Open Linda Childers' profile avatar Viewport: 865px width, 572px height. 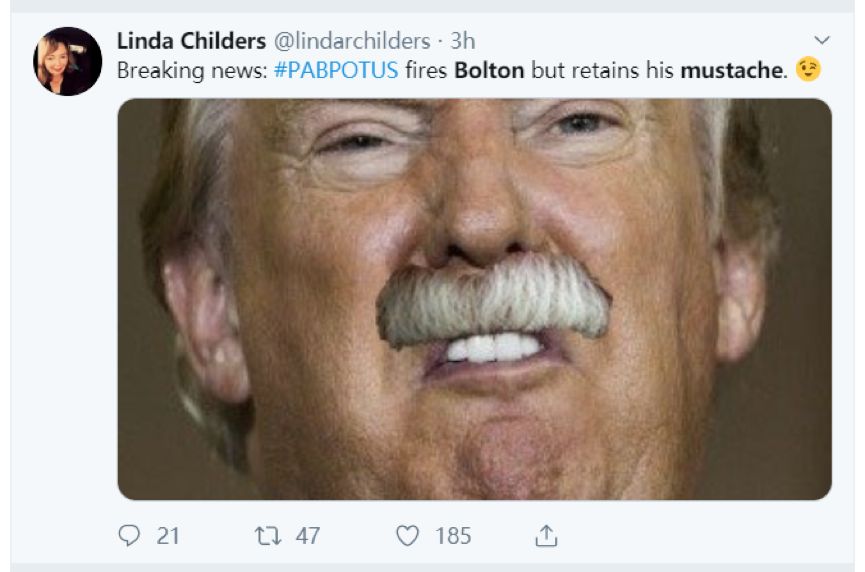(x=68, y=61)
